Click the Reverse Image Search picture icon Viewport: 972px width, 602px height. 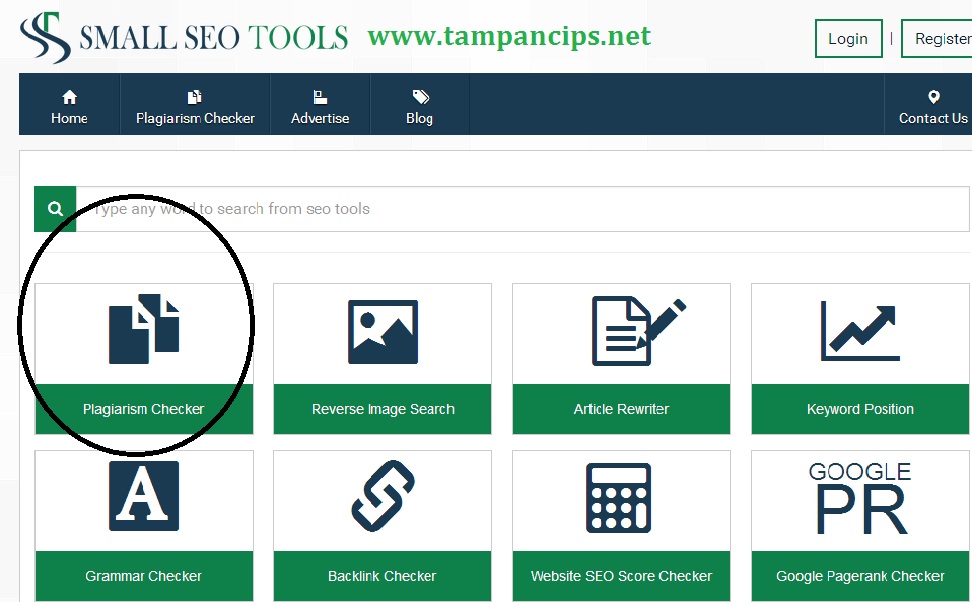click(x=383, y=332)
